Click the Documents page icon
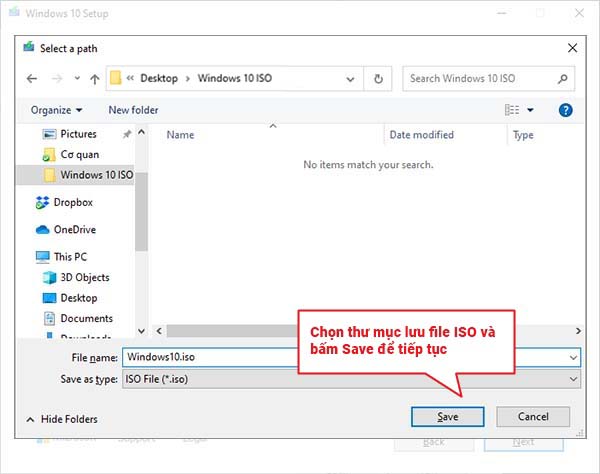Viewport: 600px width, 474px height. tap(49, 318)
